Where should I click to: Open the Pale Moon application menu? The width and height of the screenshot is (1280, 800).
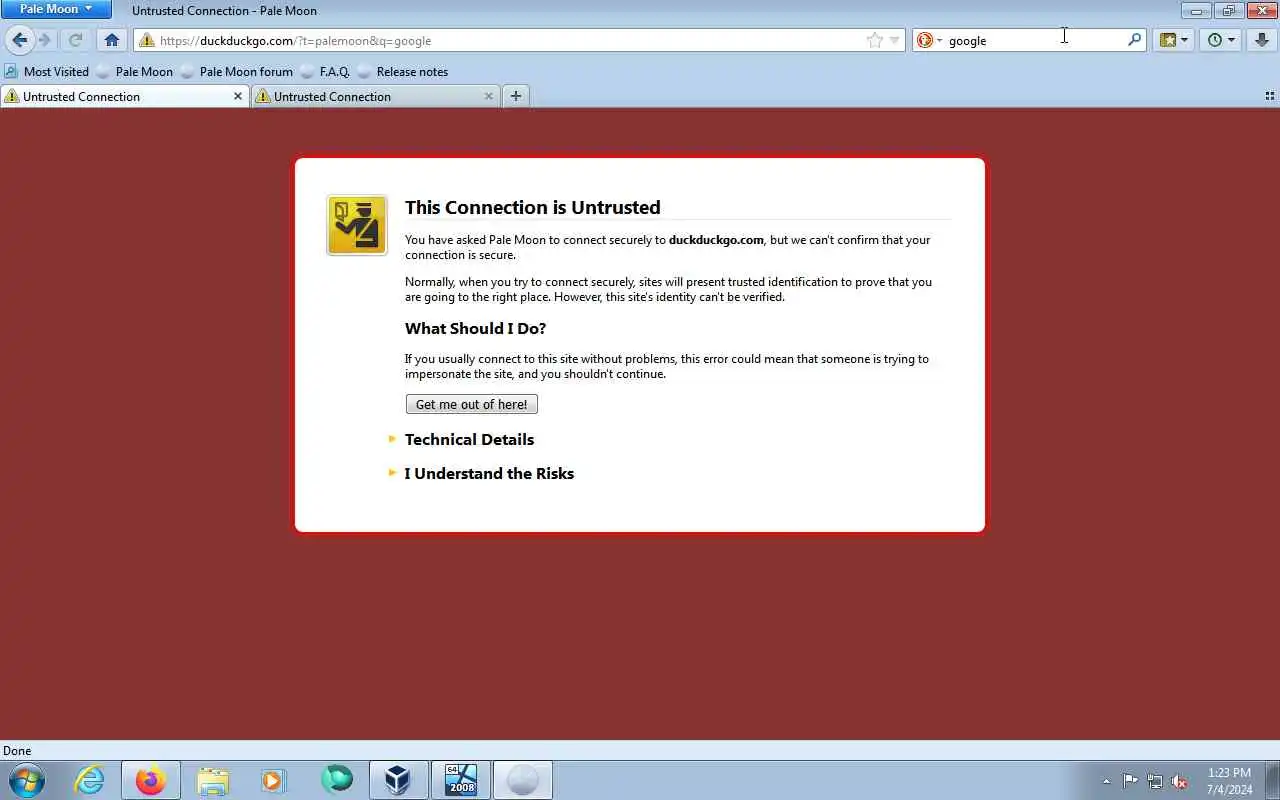[56, 9]
